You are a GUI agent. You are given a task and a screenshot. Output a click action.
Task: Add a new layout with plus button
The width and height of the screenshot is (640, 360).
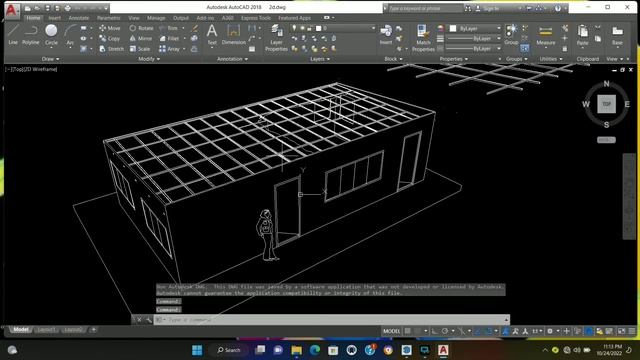click(x=93, y=329)
